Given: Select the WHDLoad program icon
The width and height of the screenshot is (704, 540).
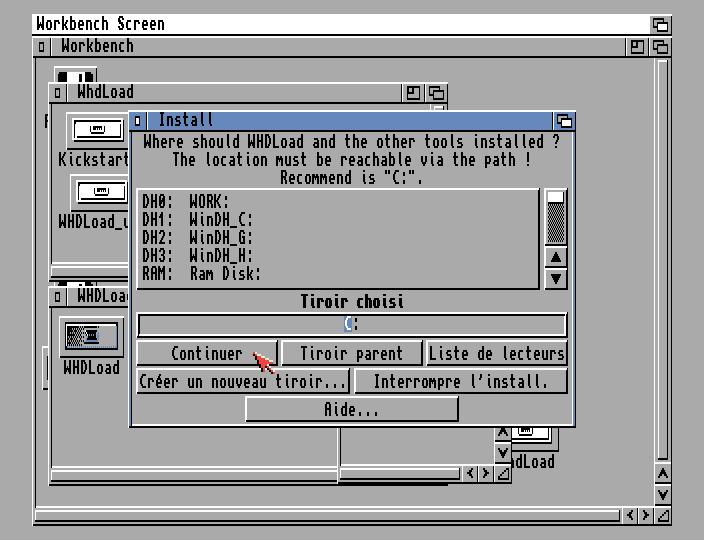Looking at the screenshot, I should click(x=91, y=337).
